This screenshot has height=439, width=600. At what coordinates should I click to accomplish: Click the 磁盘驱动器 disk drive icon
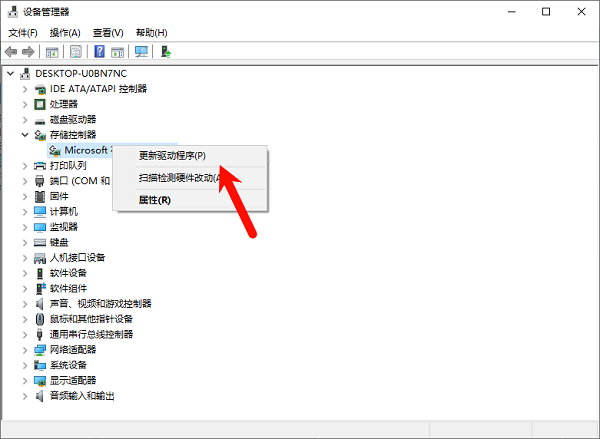coord(40,121)
